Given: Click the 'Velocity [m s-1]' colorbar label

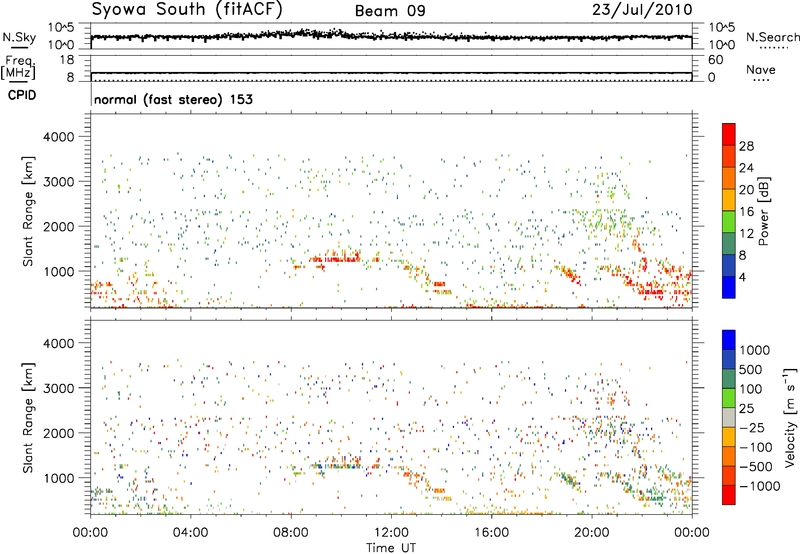Looking at the screenshot, I should tap(790, 417).
